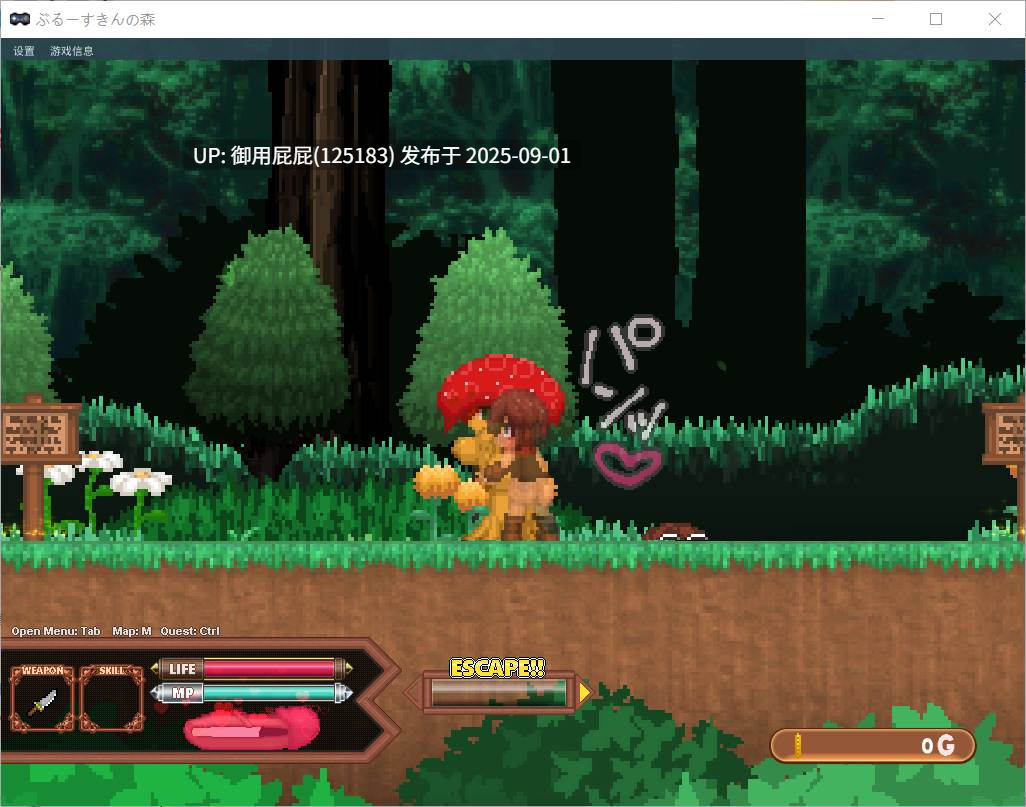Close the ぶるーずきんの森 window
This screenshot has width=1026, height=807.
click(x=995, y=19)
